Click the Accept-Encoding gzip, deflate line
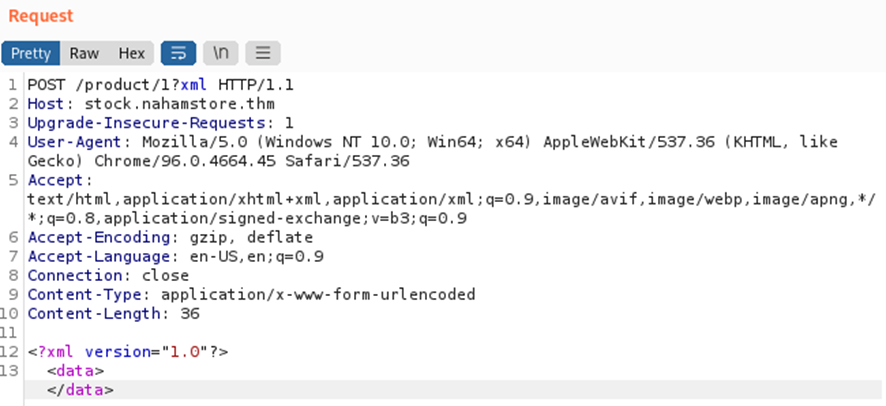The height and width of the screenshot is (406, 886). pos(170,237)
